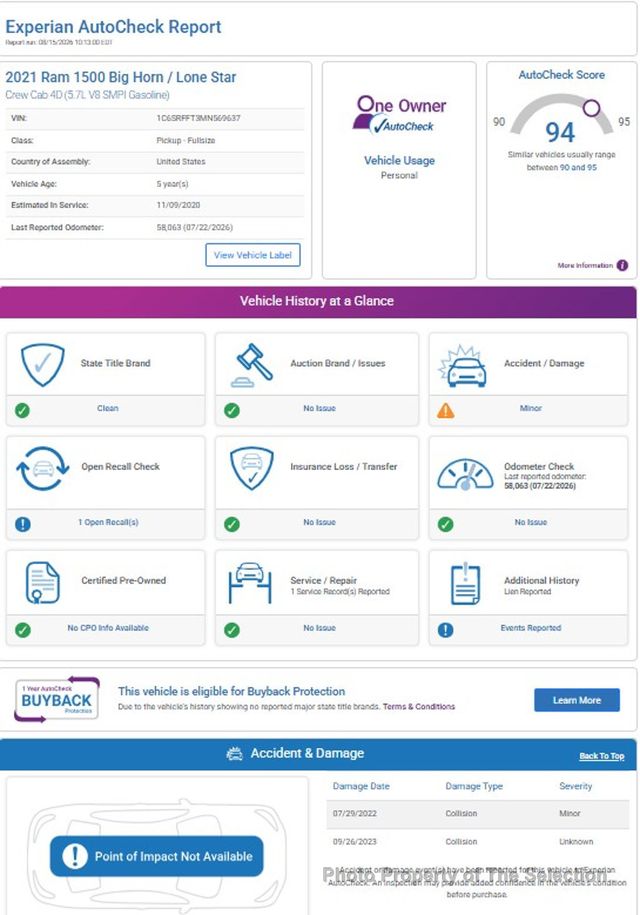Click the Unknown severity cell
Screen dimensions: 640x915
576,841
